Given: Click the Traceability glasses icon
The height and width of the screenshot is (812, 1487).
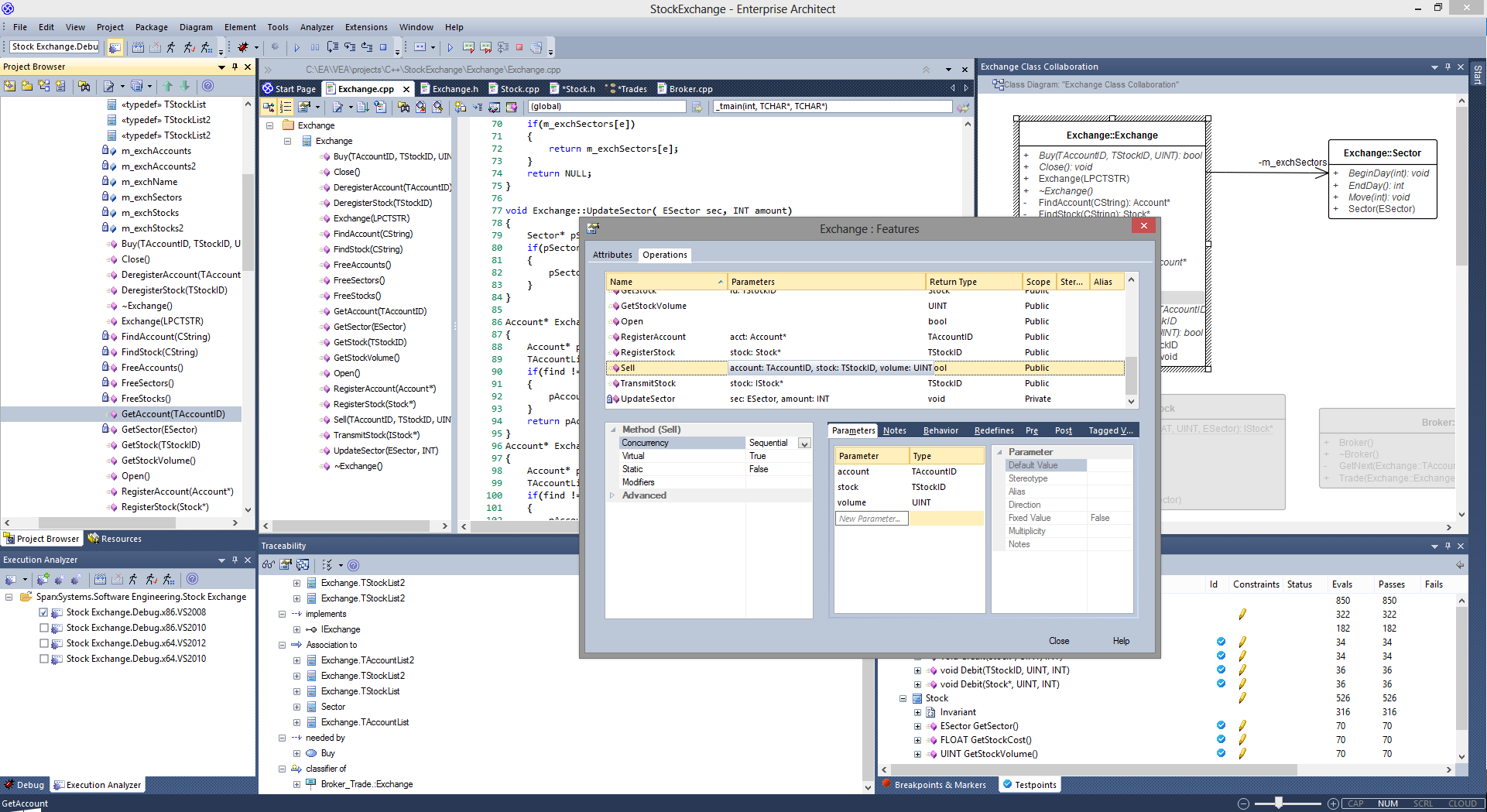Looking at the screenshot, I should 268,565.
